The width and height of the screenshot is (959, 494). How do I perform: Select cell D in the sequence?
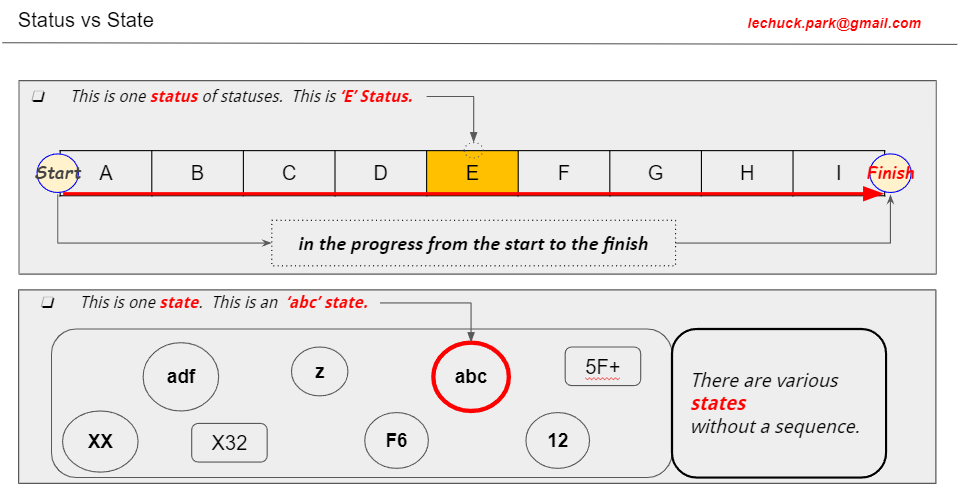tap(380, 173)
